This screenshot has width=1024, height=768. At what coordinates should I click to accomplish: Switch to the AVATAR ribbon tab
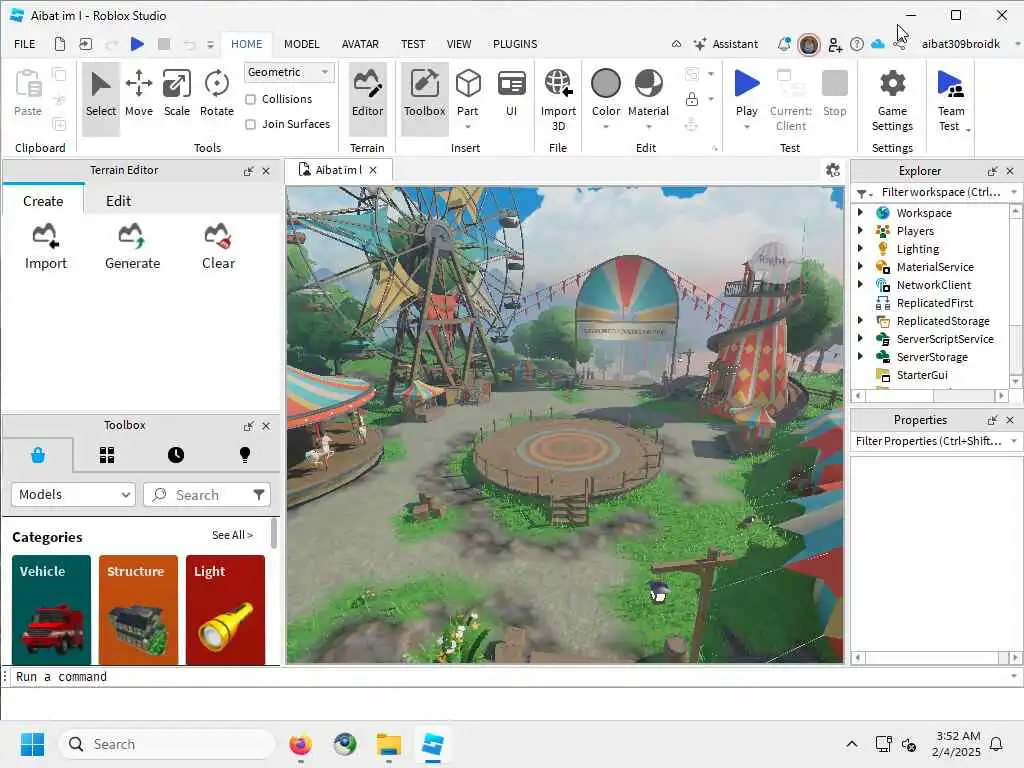point(360,44)
